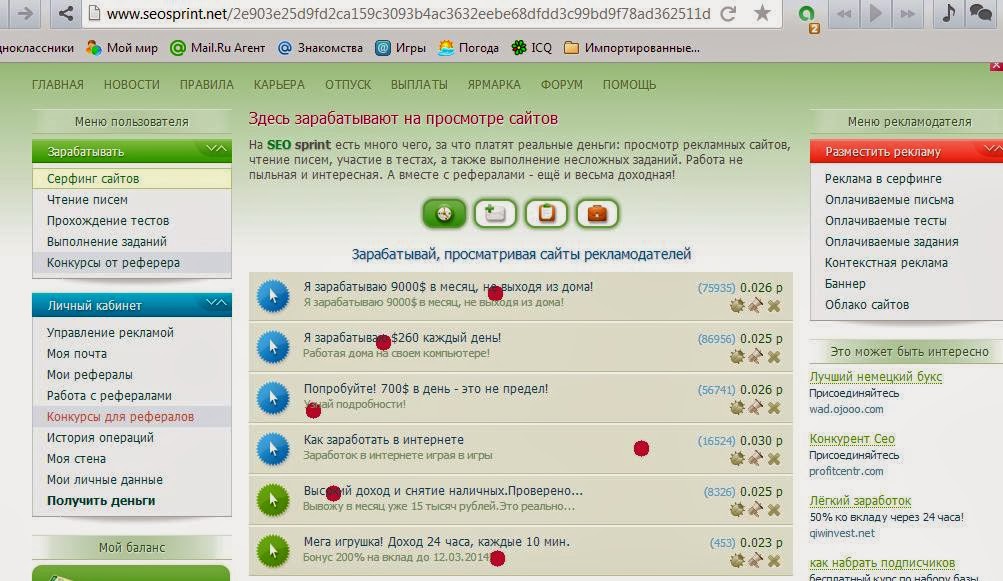Click the X icon in the 16524 ad row

coord(774,459)
